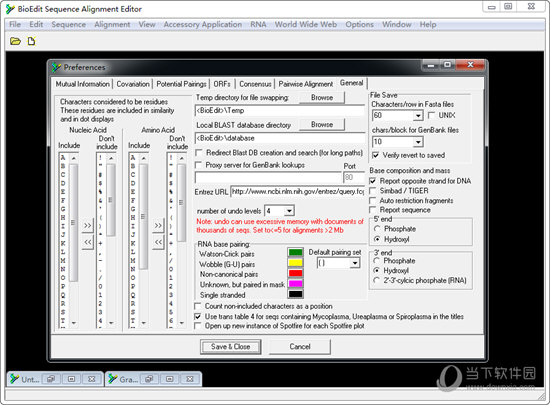Uncheck Report opposite strand for DNA
The image size is (550, 405).
click(373, 181)
